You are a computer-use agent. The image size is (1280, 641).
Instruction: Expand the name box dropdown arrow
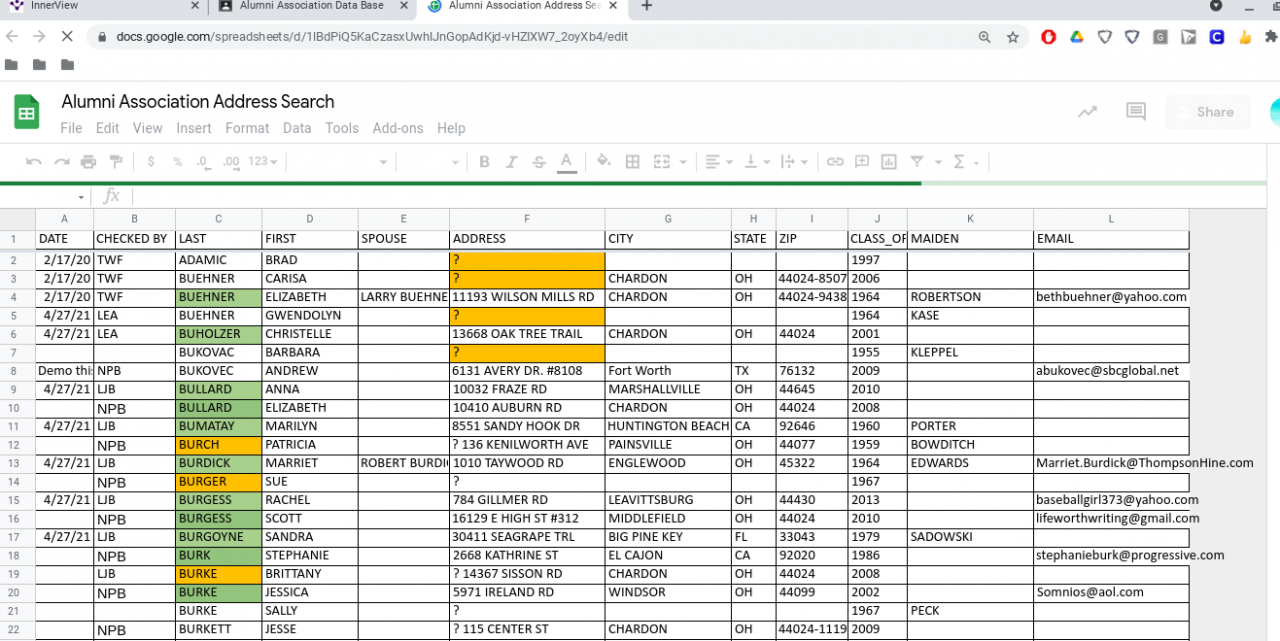(x=81, y=197)
